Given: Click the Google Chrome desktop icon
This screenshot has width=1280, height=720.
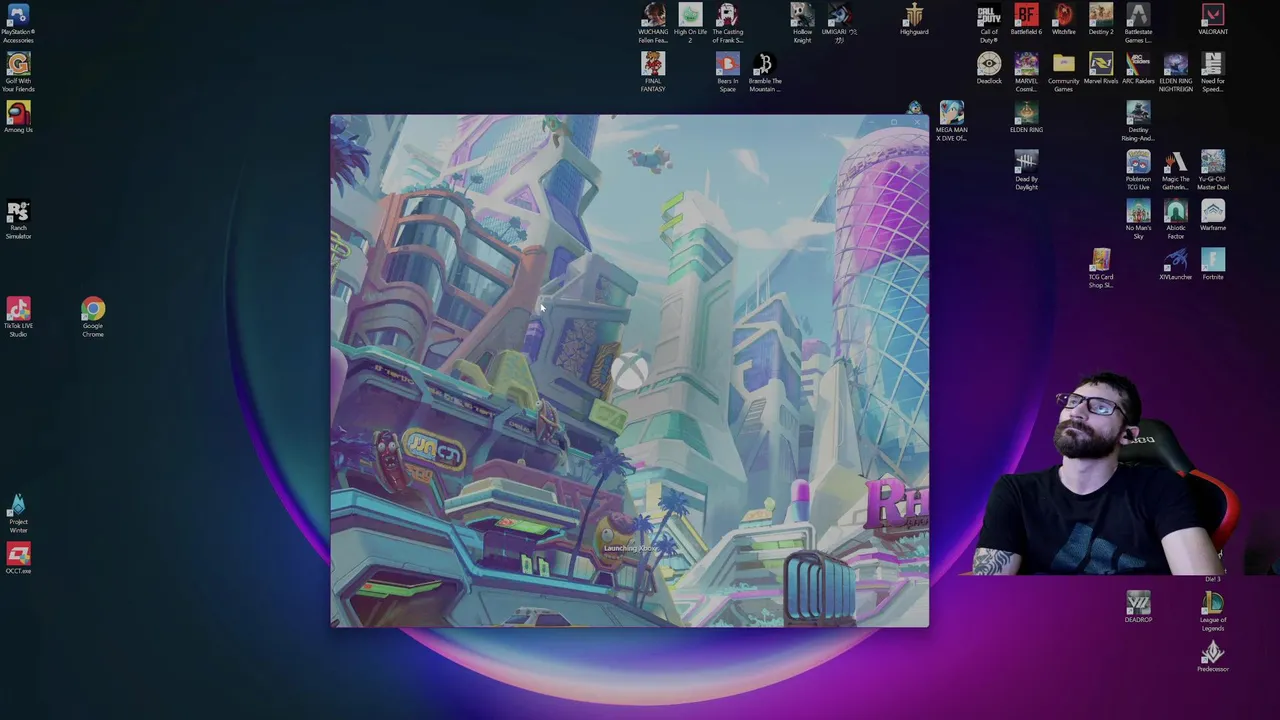Looking at the screenshot, I should 93,317.
